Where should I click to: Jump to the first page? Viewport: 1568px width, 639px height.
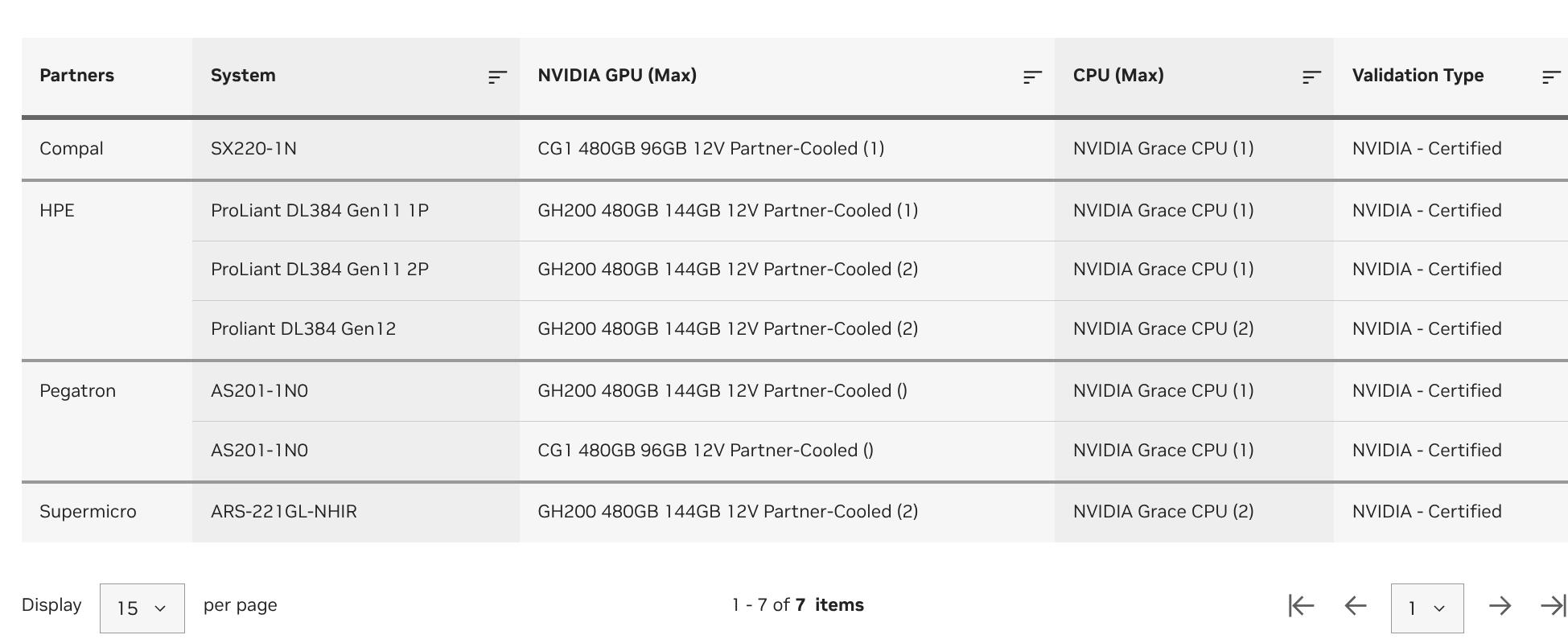[x=1301, y=604]
